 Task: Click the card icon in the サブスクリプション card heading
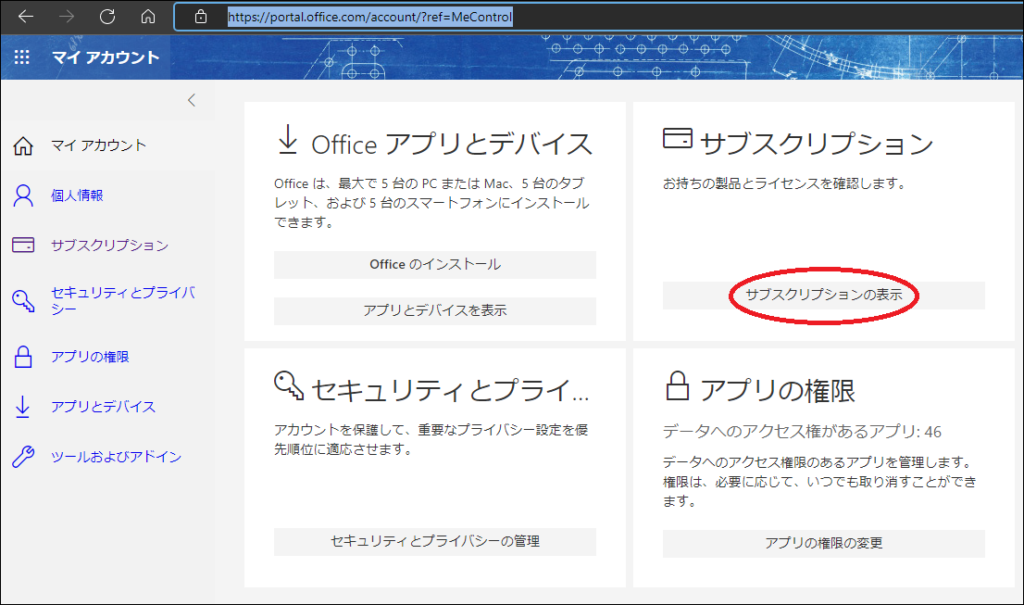(677, 138)
